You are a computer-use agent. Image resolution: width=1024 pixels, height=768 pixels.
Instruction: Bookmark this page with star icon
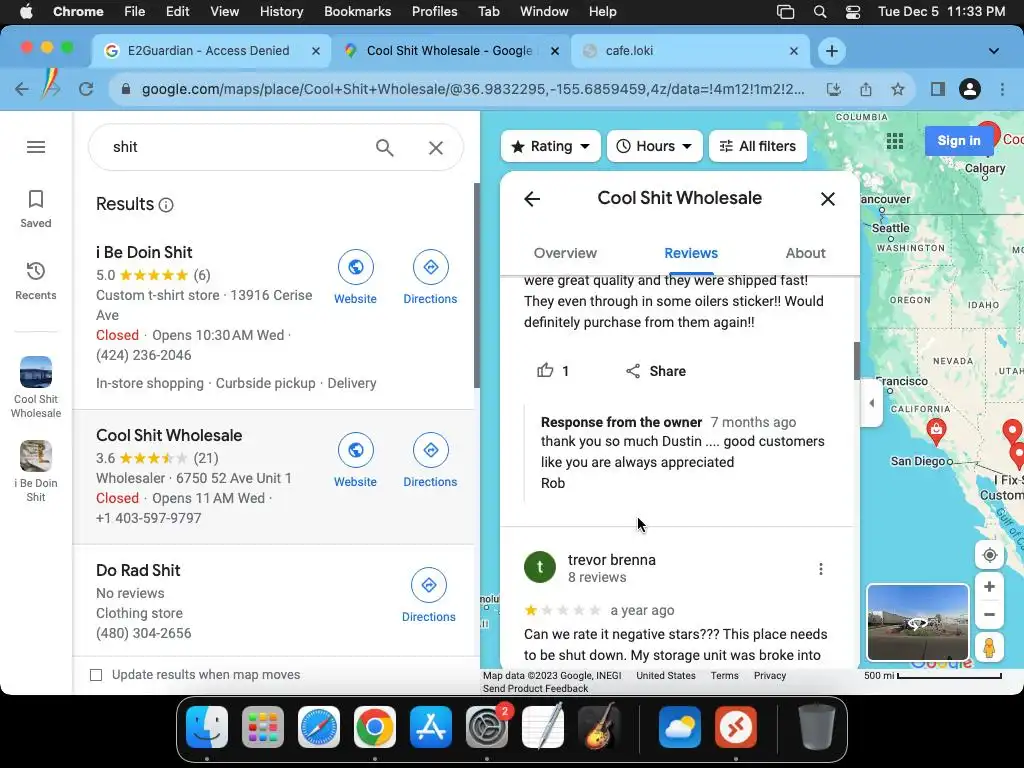pos(898,89)
